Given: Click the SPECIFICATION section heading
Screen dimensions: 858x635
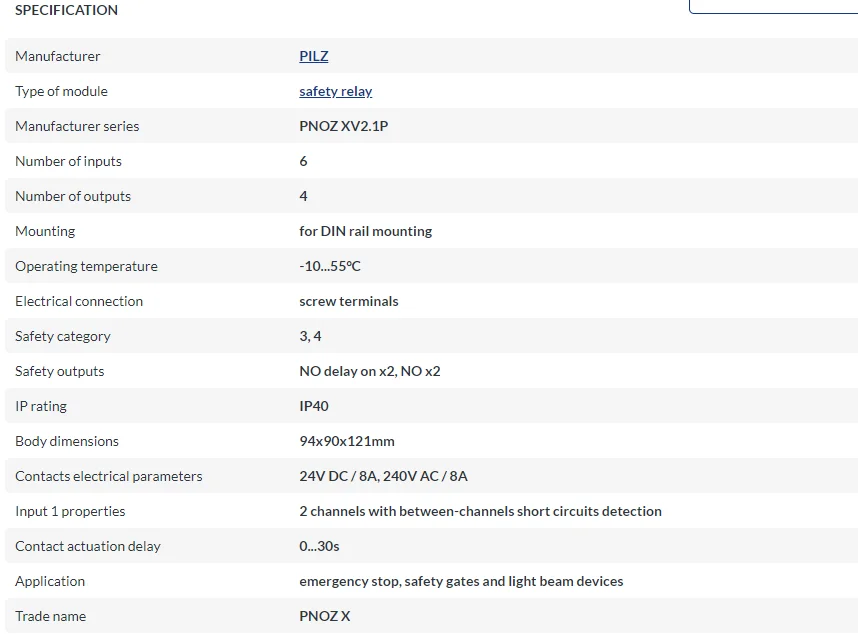Looking at the screenshot, I should [66, 10].
